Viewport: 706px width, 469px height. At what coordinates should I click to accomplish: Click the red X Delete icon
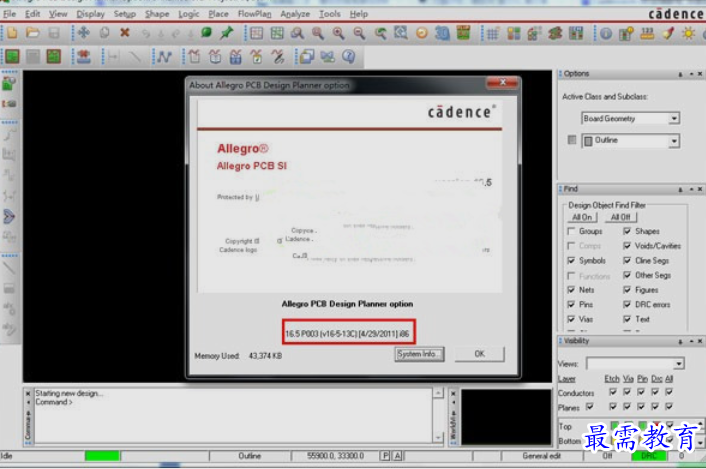point(125,33)
